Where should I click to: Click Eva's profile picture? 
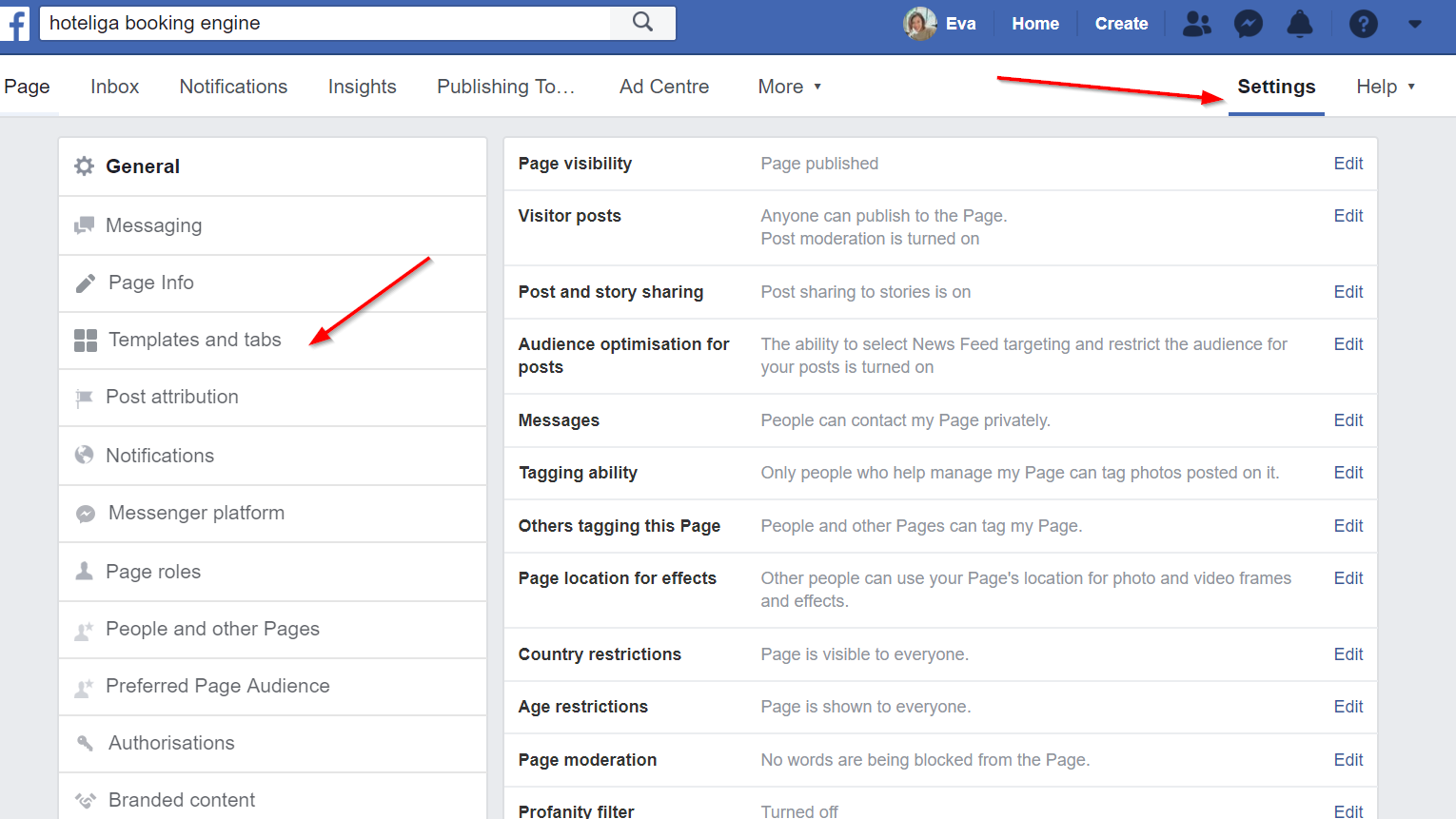click(919, 24)
